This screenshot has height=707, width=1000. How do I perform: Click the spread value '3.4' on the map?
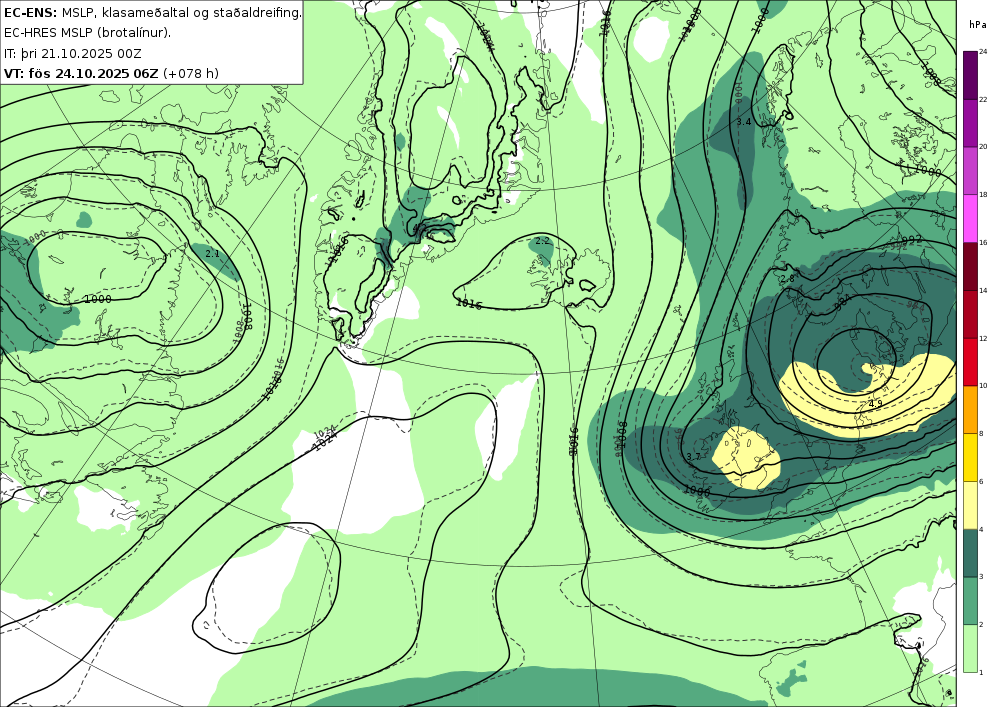(744, 122)
